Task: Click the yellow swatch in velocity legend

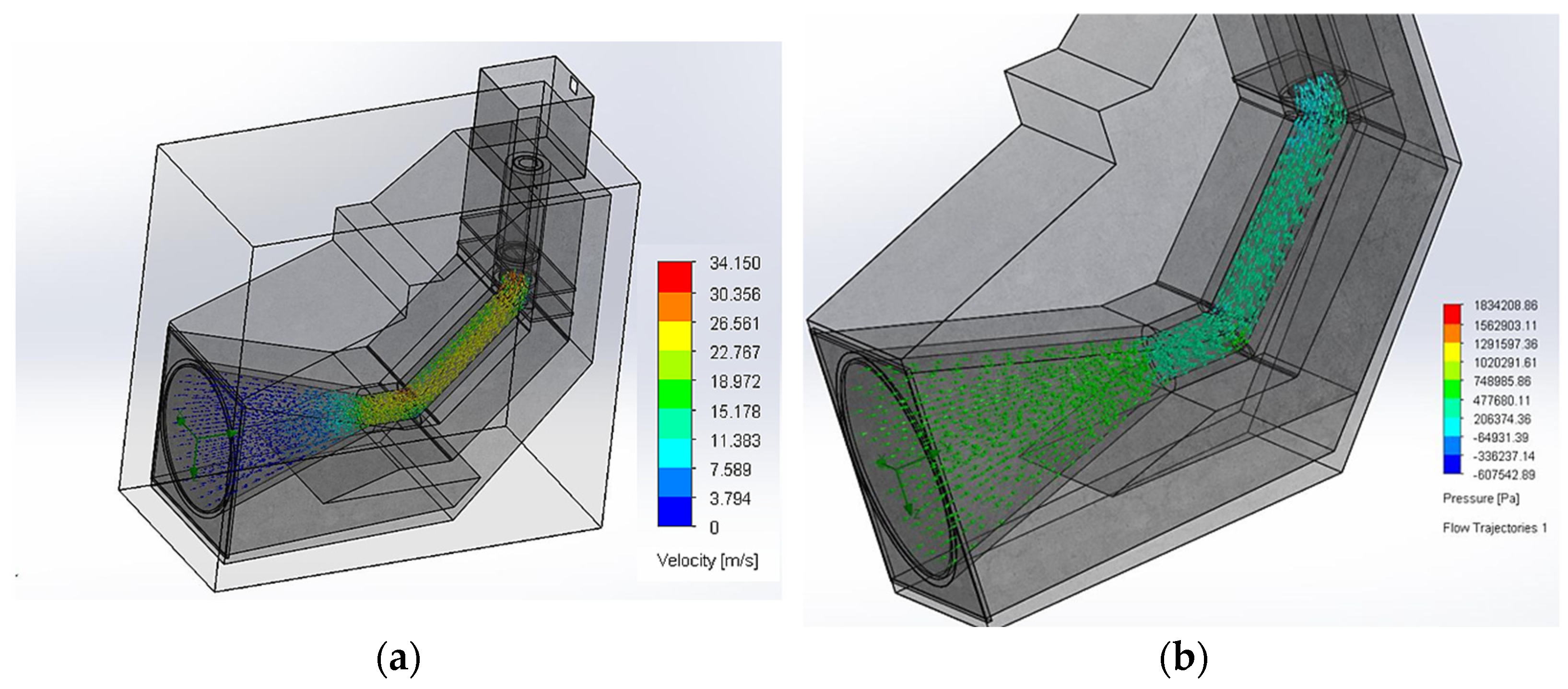Action: 674,336
